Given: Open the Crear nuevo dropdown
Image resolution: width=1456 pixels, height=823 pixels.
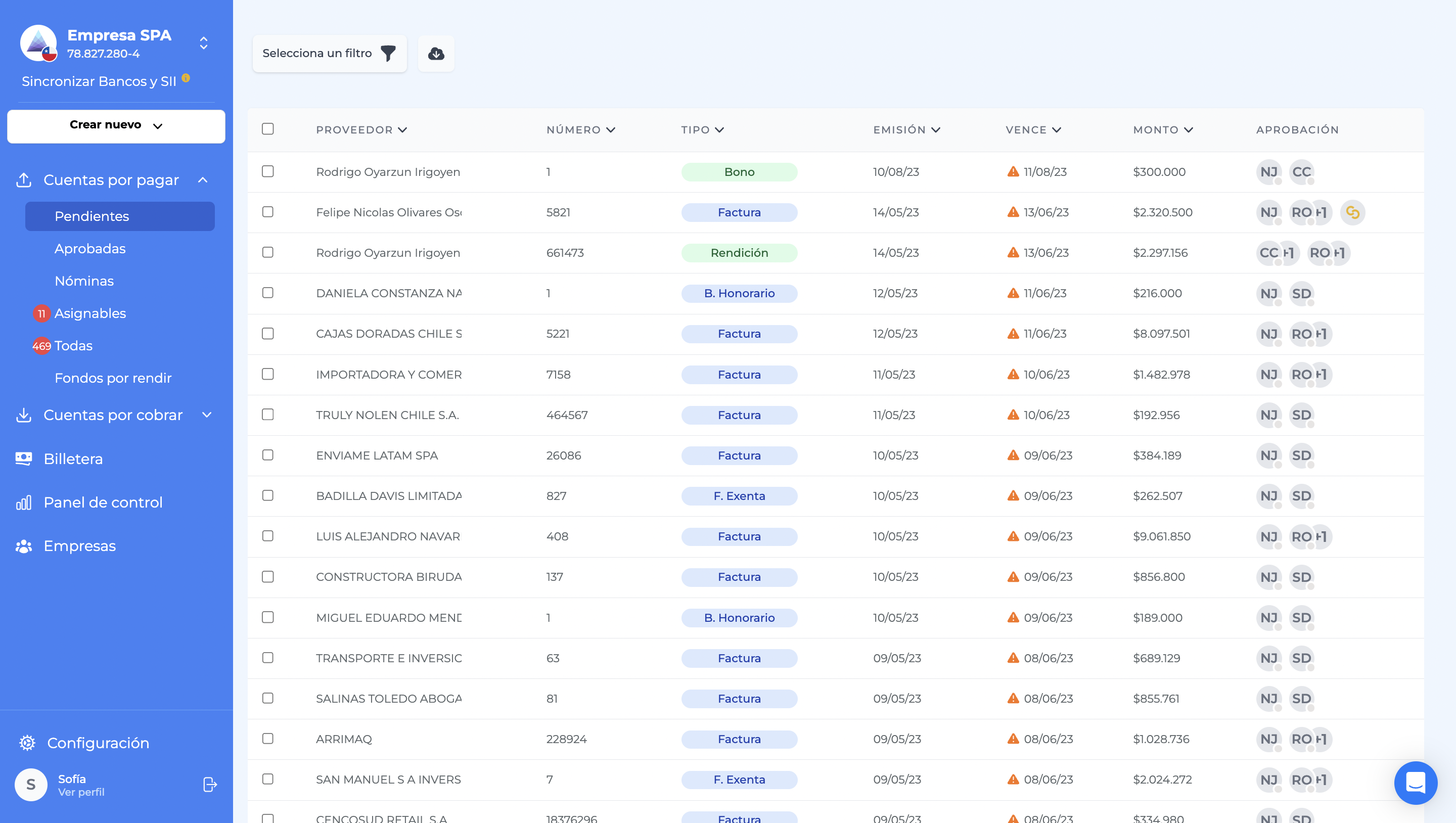Looking at the screenshot, I should 116,125.
